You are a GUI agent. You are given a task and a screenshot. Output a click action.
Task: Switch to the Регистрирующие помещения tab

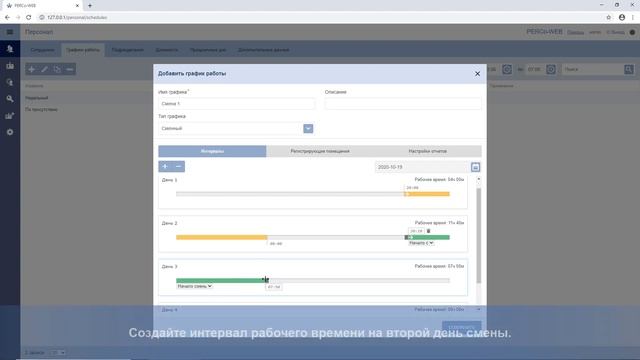[320, 151]
